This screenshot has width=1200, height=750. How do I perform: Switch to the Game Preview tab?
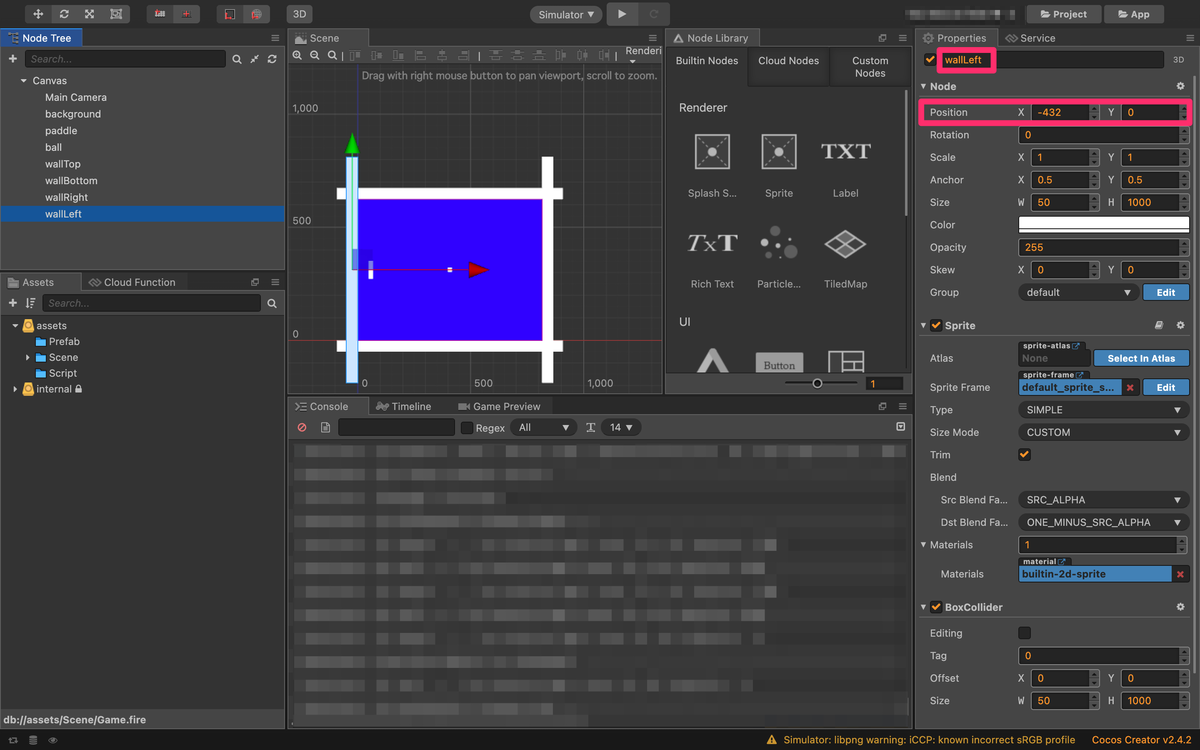499,406
